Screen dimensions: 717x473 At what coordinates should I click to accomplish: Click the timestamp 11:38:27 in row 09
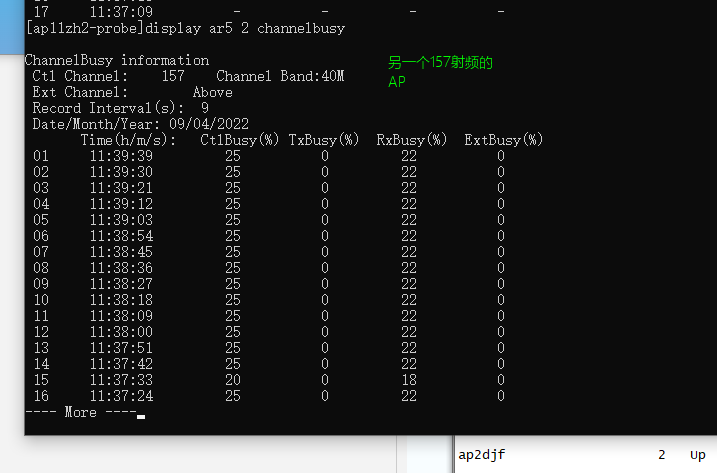coord(121,284)
